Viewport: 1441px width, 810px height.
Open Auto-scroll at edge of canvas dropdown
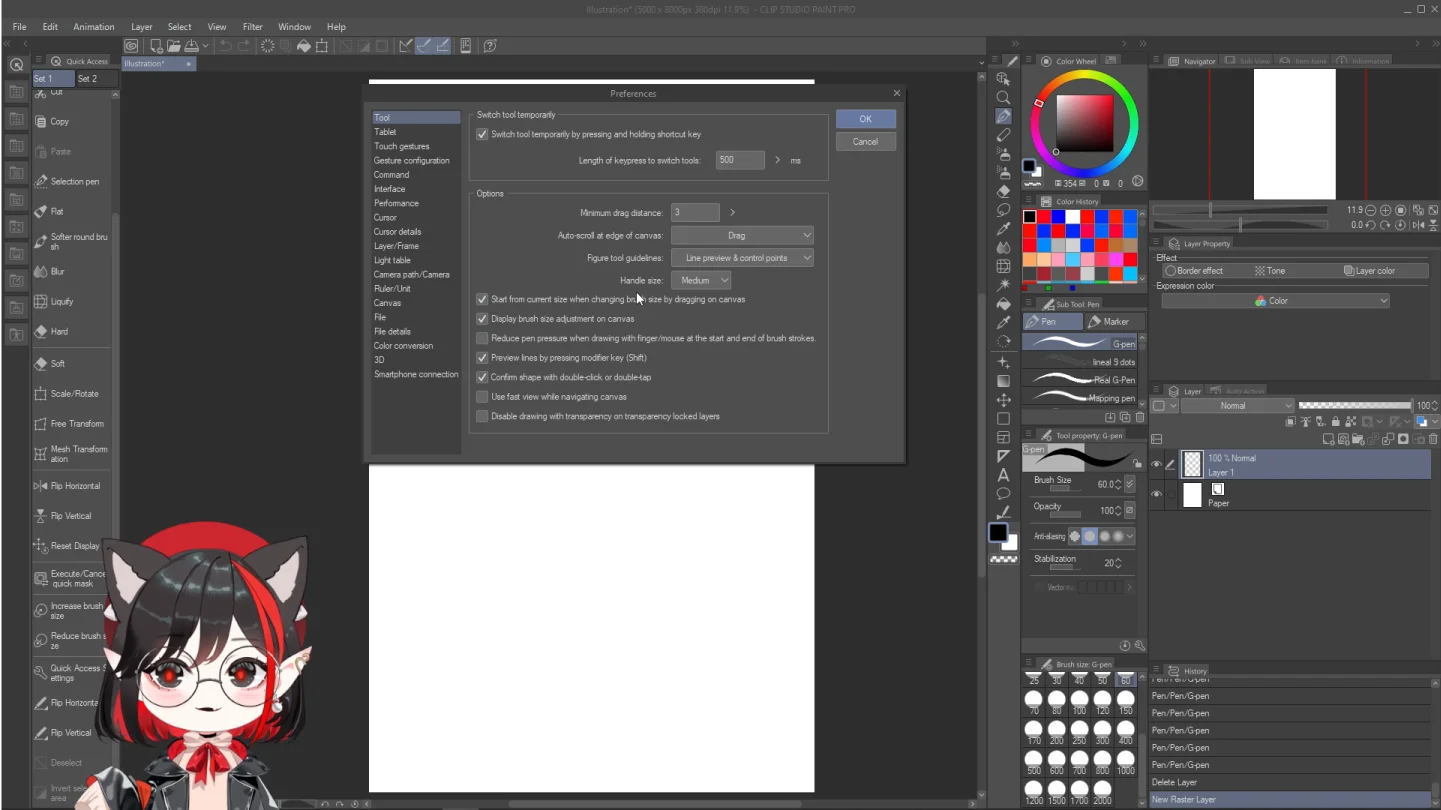pyautogui.click(x=742, y=236)
